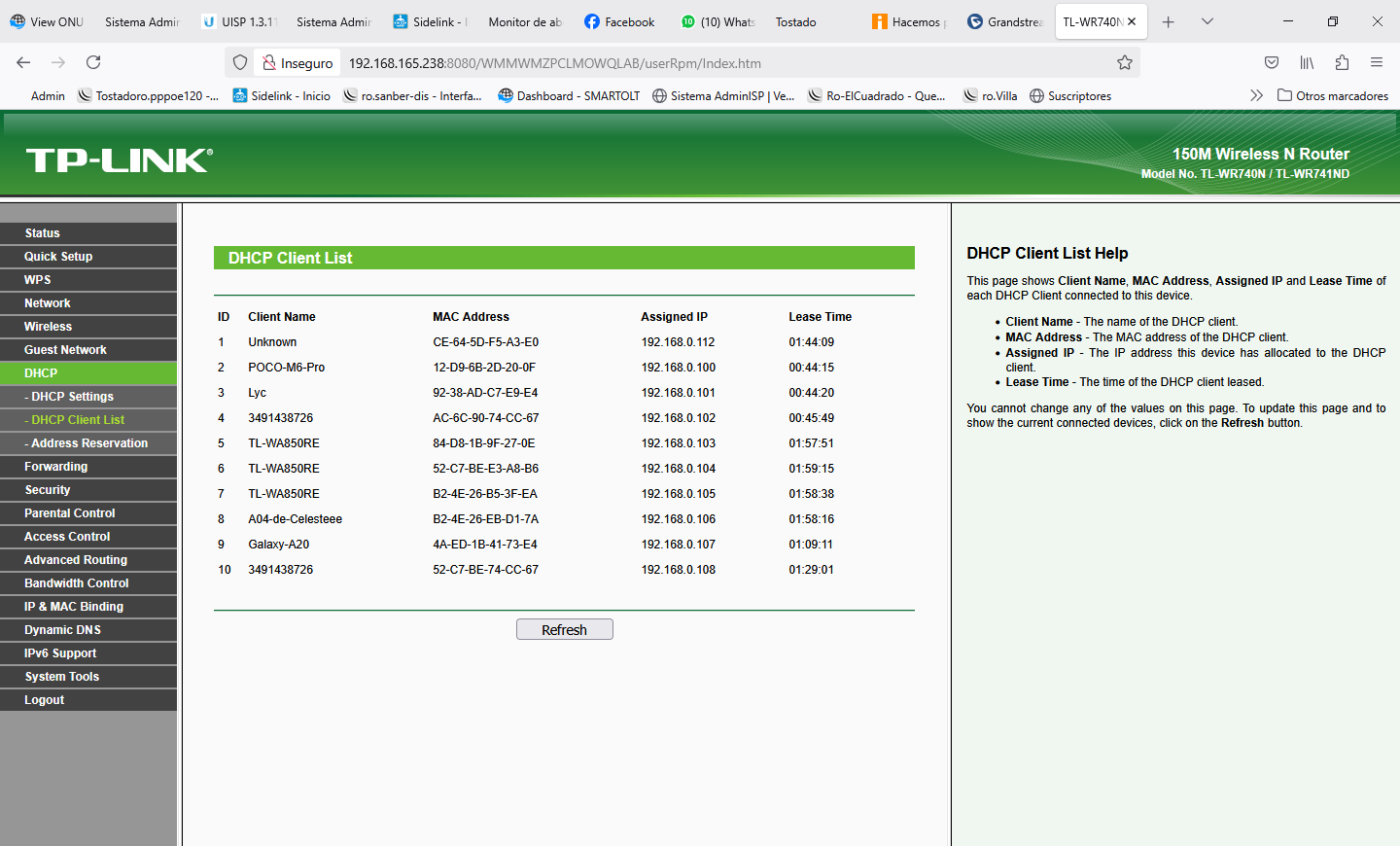The width and height of the screenshot is (1400, 846).
Task: Open DHCP Settings in the sidebar
Action: coord(72,397)
